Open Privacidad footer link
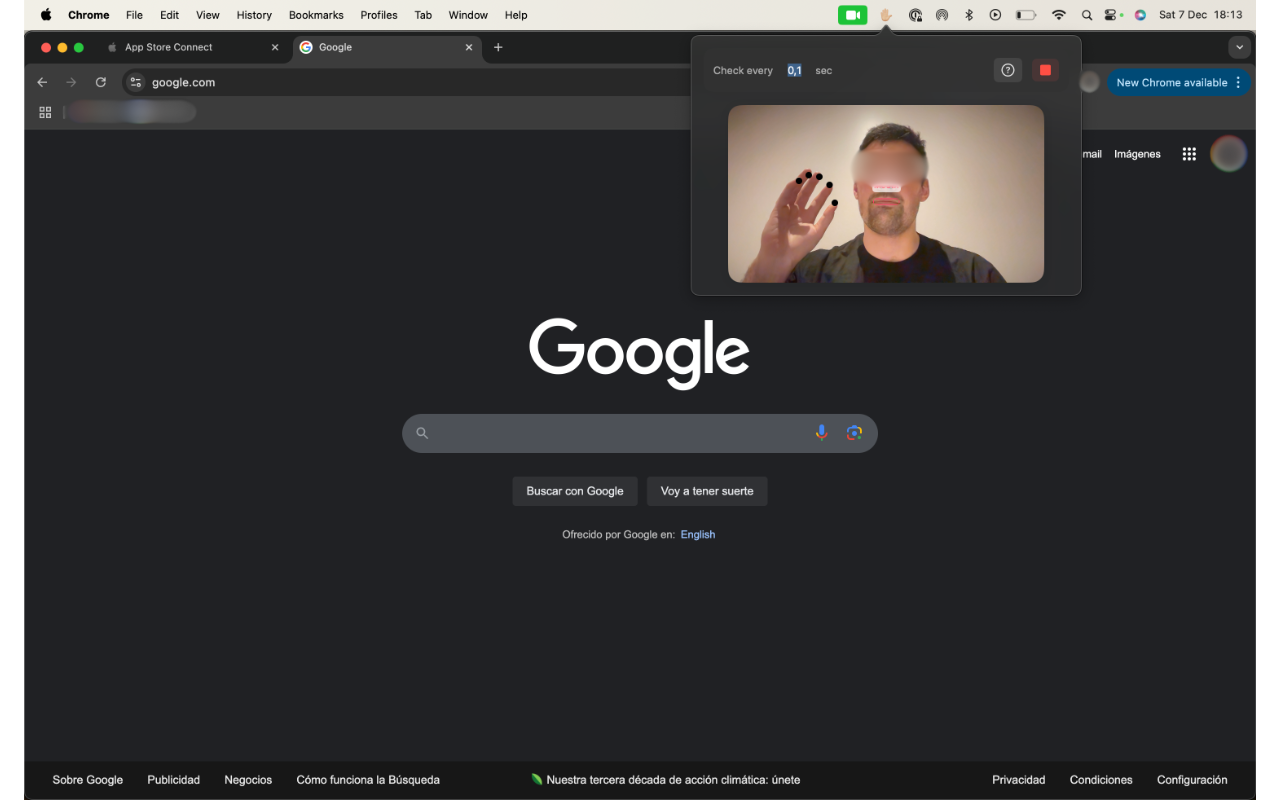The image size is (1280, 800). [x=1019, y=780]
